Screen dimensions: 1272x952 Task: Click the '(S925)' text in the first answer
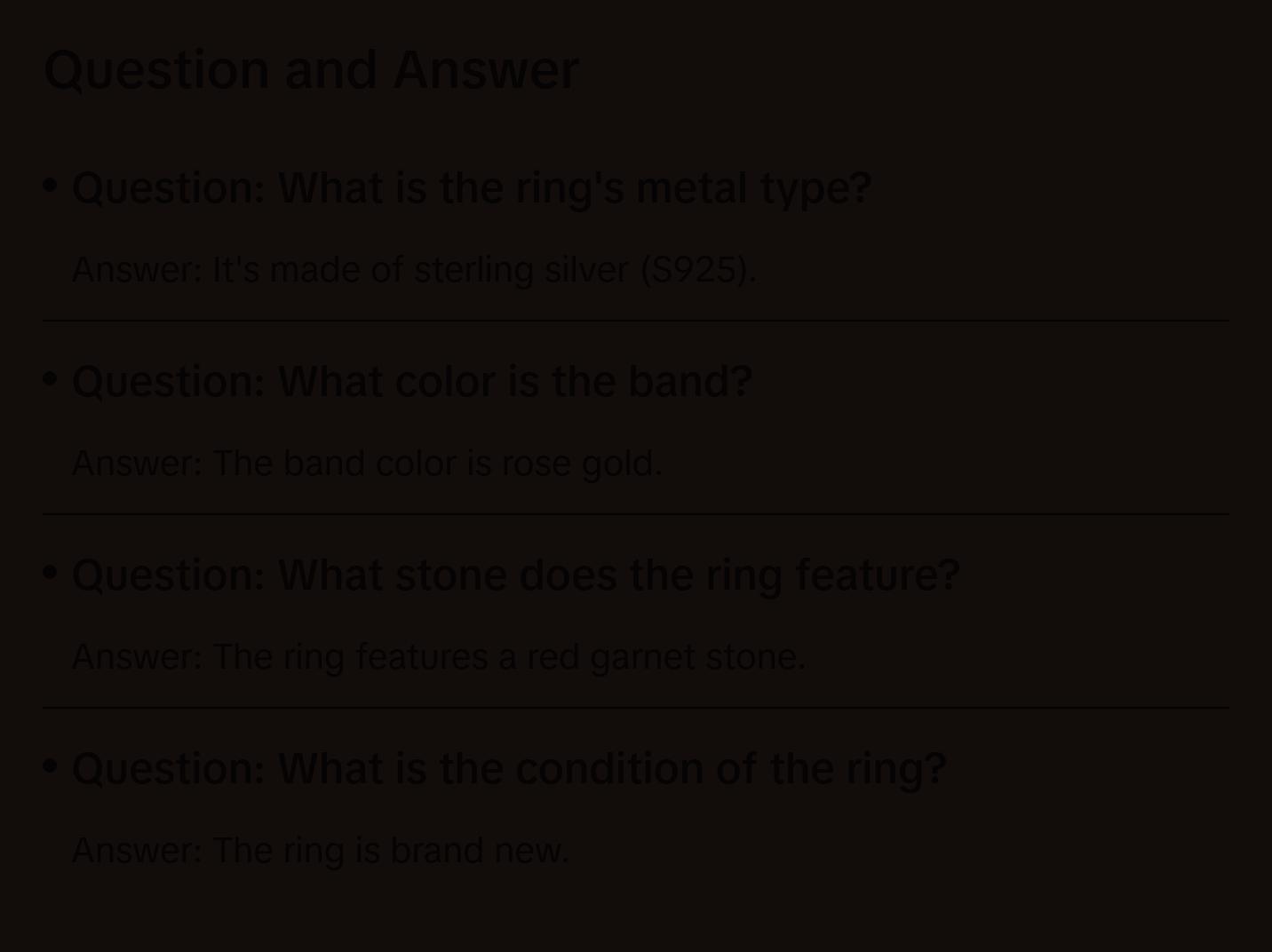pos(698,270)
